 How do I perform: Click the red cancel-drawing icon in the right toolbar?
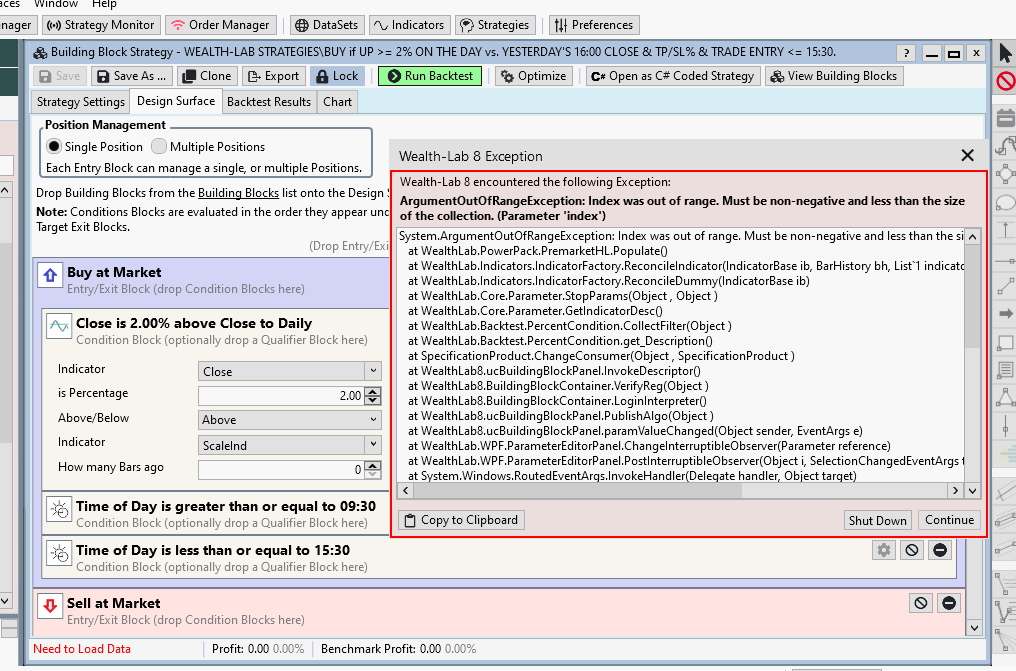coord(1006,82)
